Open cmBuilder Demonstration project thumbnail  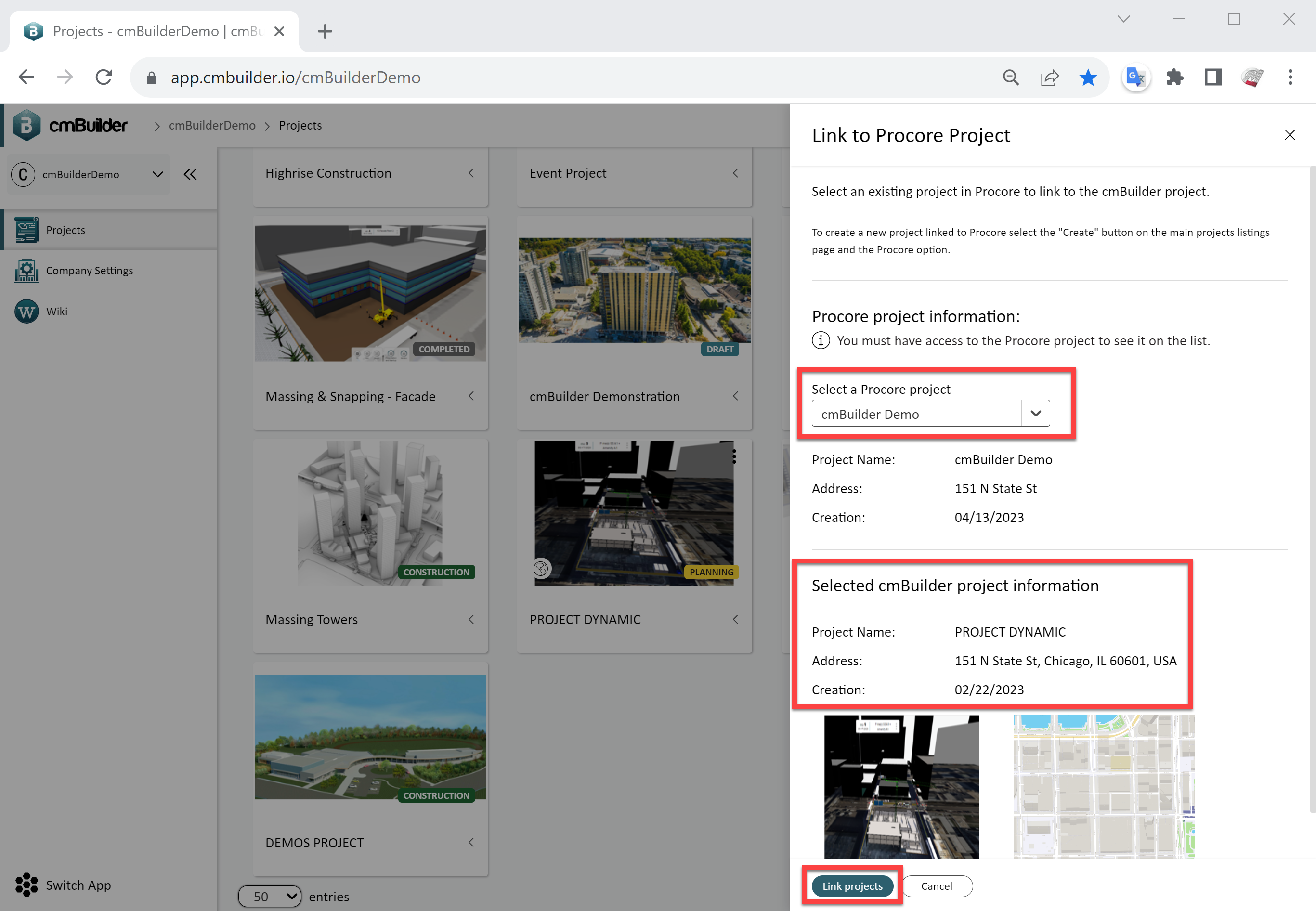[634, 290]
